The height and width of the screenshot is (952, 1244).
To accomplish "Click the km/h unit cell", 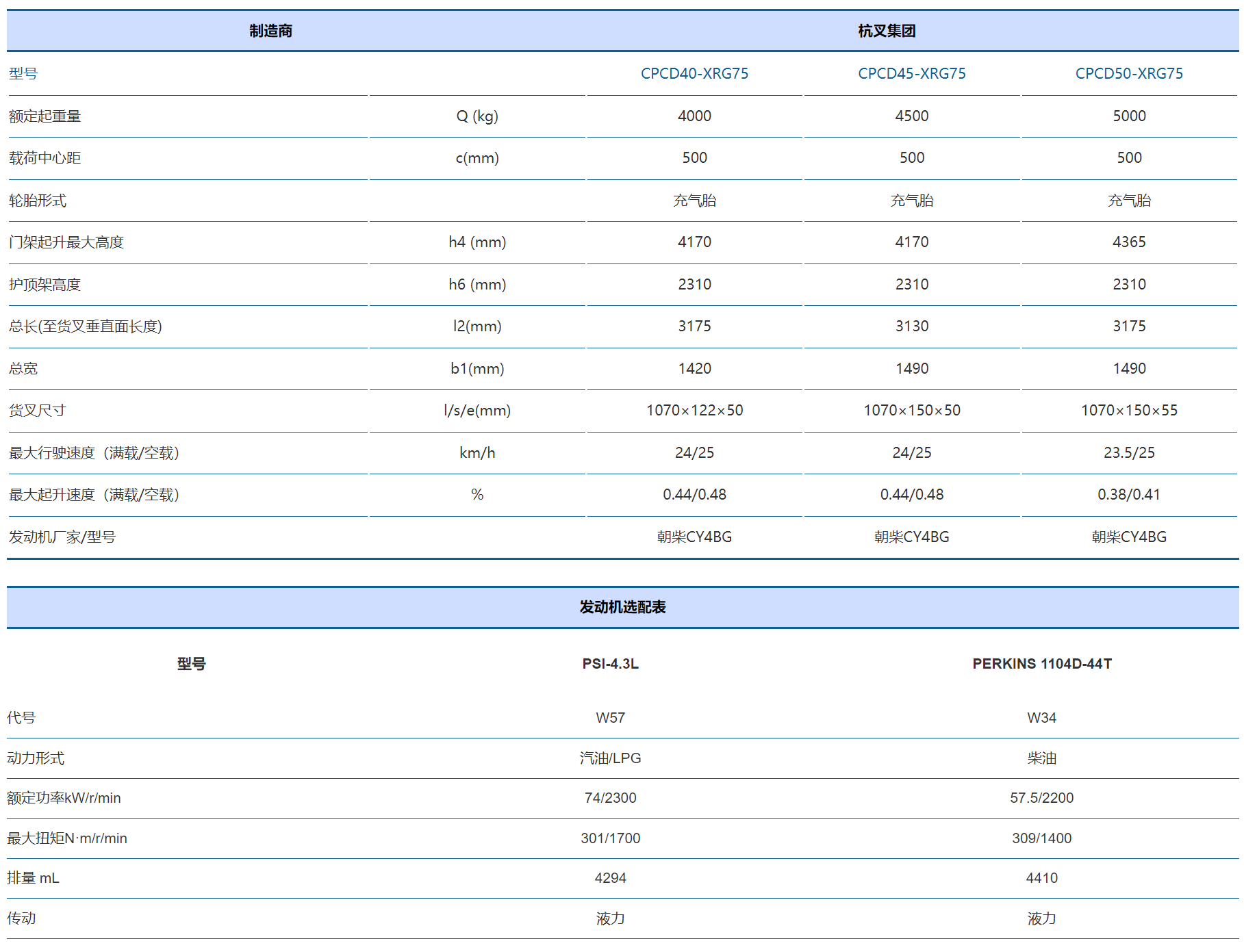I will 477,453.
